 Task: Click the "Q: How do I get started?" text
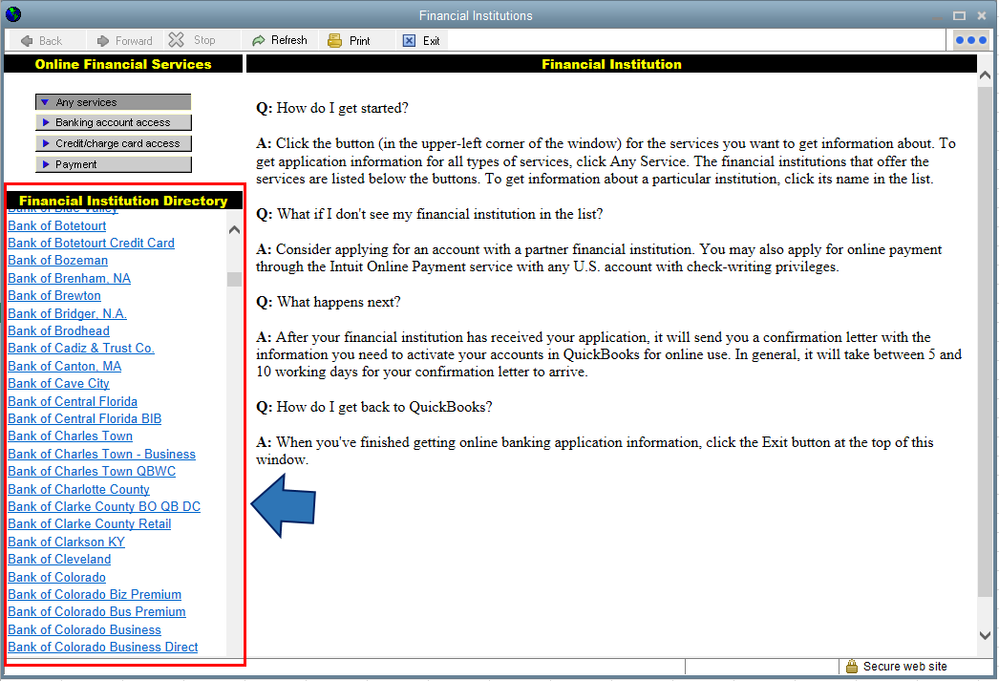332,108
